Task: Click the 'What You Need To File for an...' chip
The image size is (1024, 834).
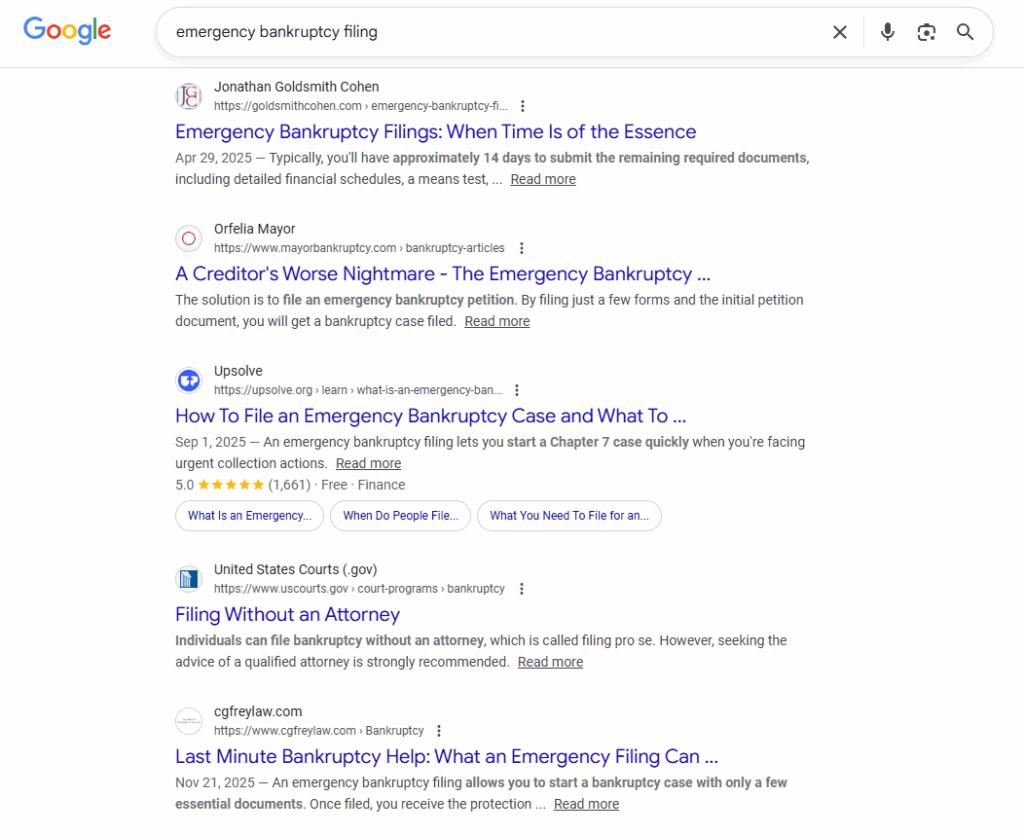Action: pyautogui.click(x=569, y=516)
